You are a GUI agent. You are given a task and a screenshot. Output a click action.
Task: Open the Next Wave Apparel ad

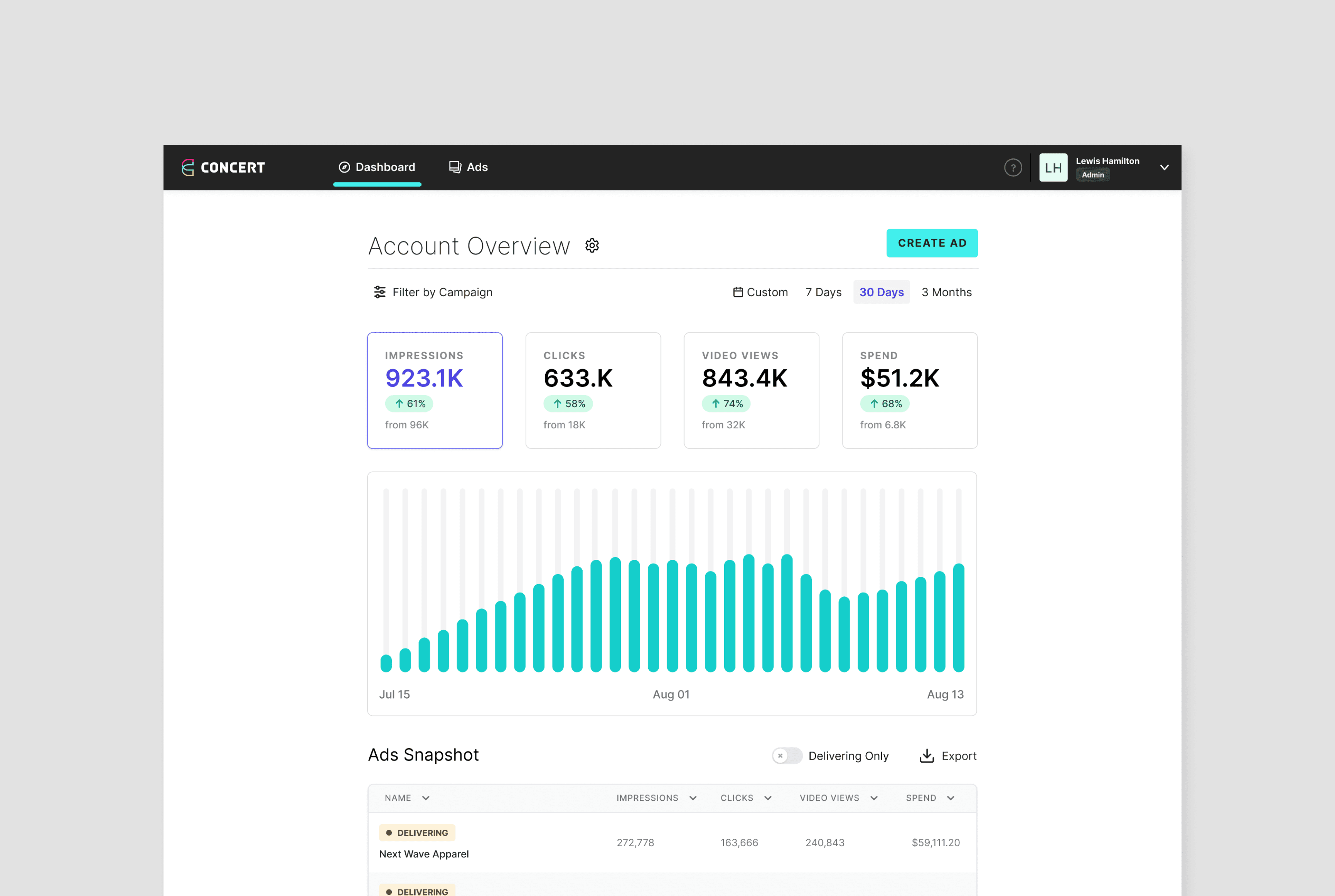[423, 854]
